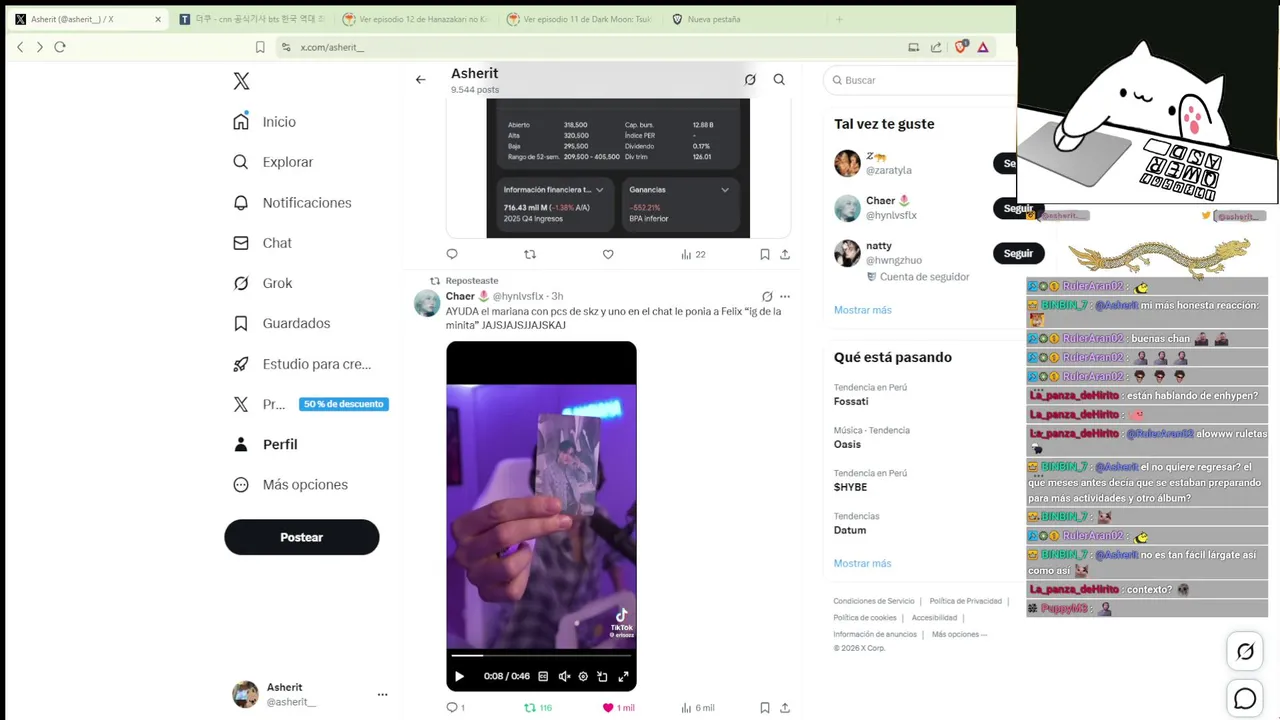The height and width of the screenshot is (720, 1280).
Task: Toggle captions on the video player
Action: [x=543, y=676]
